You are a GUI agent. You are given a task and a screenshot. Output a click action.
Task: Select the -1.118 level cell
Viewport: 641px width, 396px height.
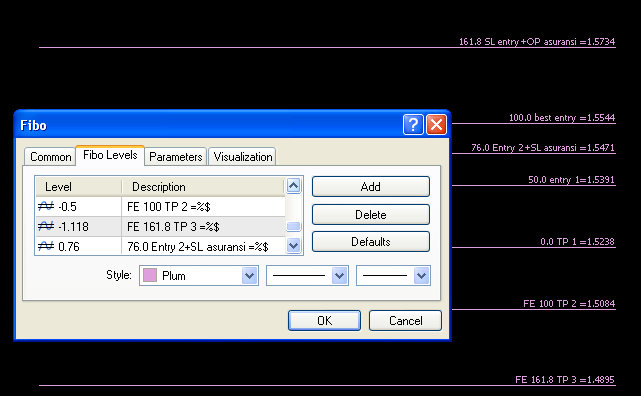[78, 226]
